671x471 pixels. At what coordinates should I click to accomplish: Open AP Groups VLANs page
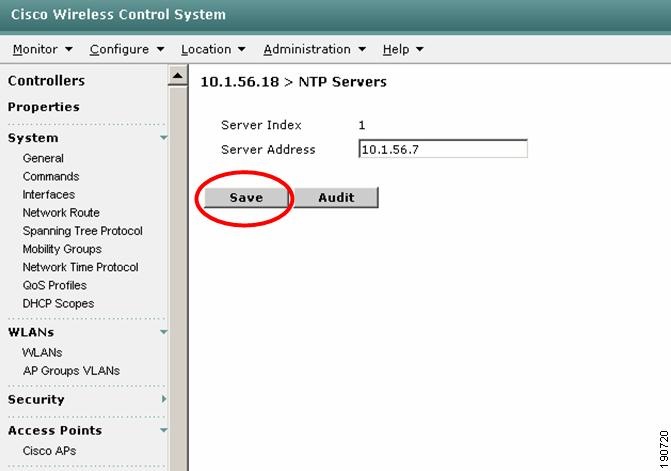point(71,371)
